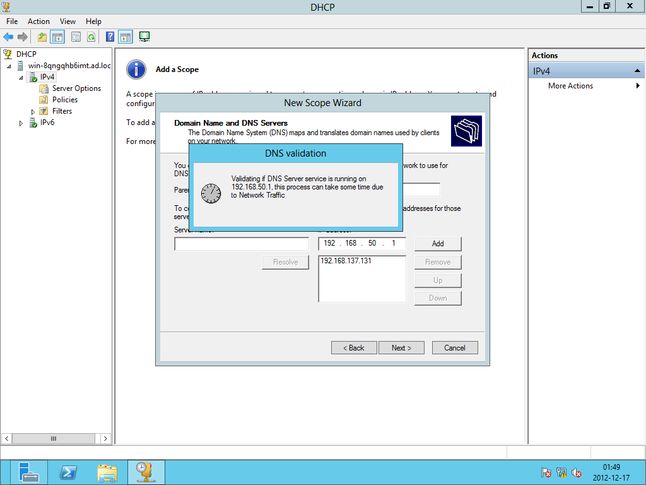Screen dimensions: 646x485
Task: Click the Add a Scope heading text
Action: tap(177, 69)
